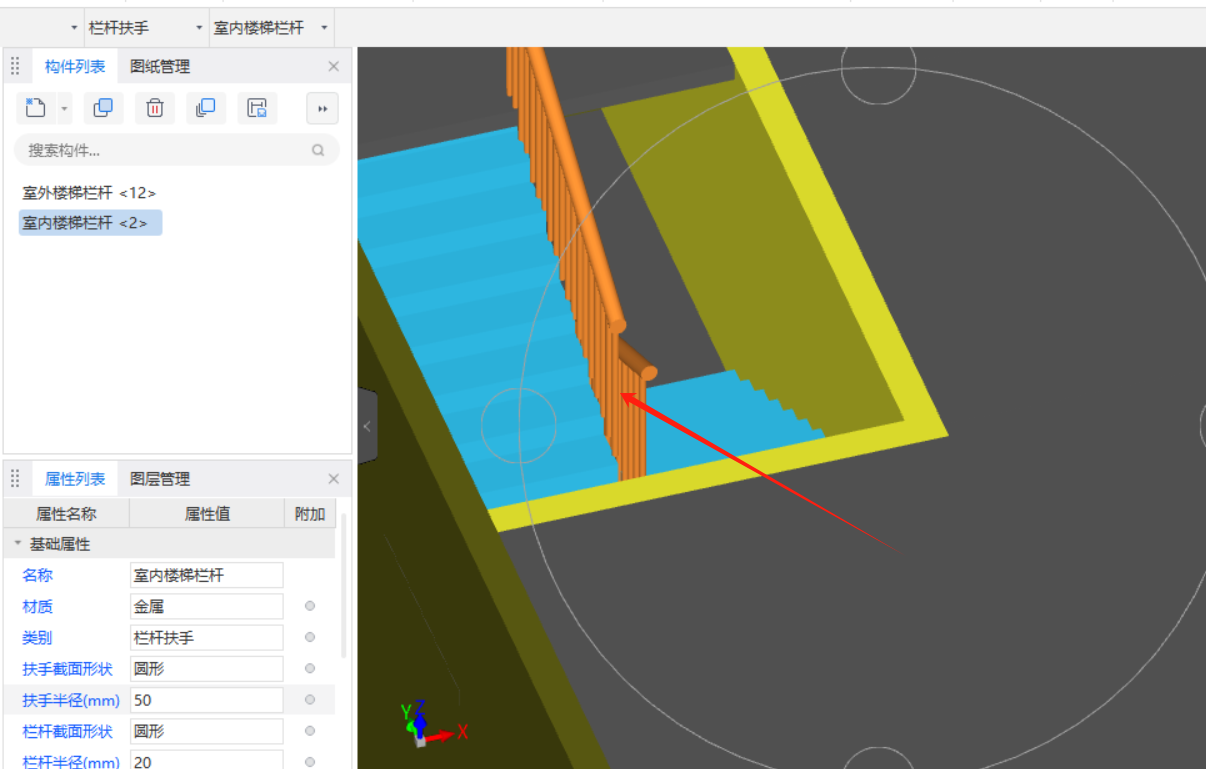The height and width of the screenshot is (769, 1206).
Task: Click the property panel vertical scrollbar
Action: [345, 585]
